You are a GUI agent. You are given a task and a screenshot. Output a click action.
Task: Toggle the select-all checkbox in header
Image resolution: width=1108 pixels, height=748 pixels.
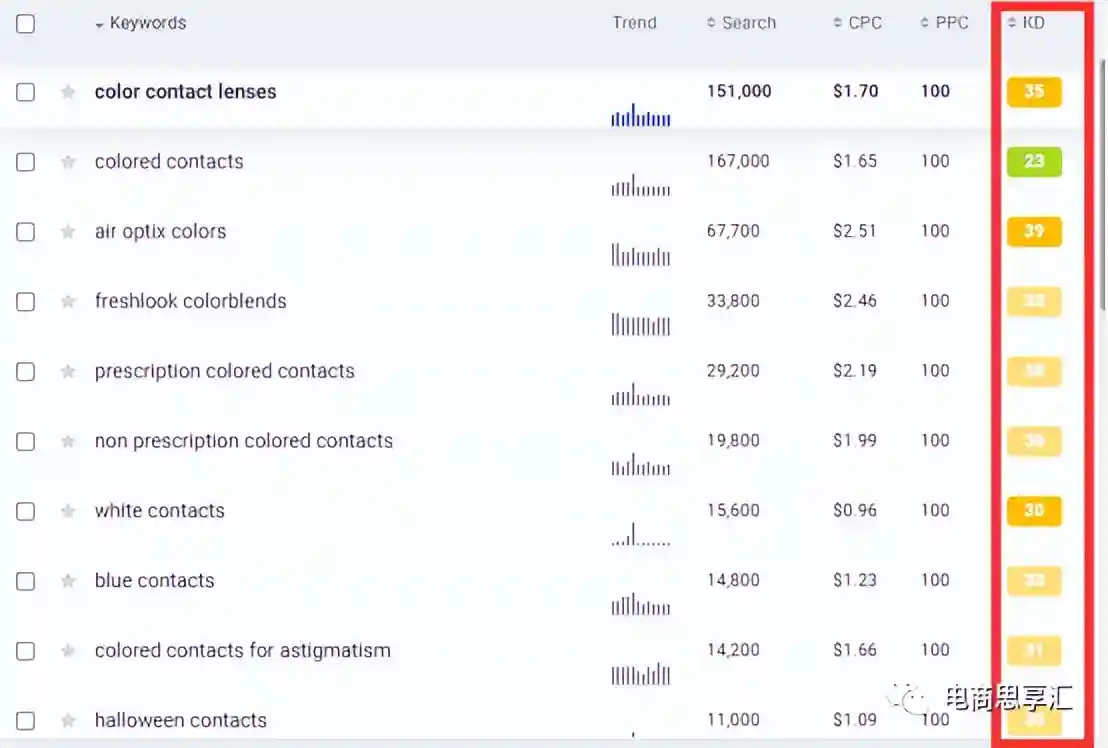pyautogui.click(x=26, y=24)
